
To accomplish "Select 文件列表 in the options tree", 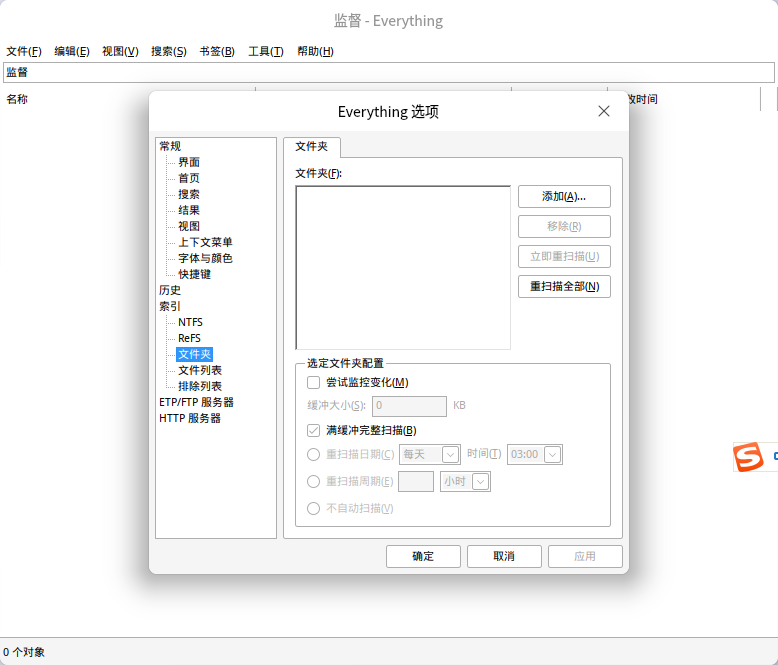I will 200,370.
